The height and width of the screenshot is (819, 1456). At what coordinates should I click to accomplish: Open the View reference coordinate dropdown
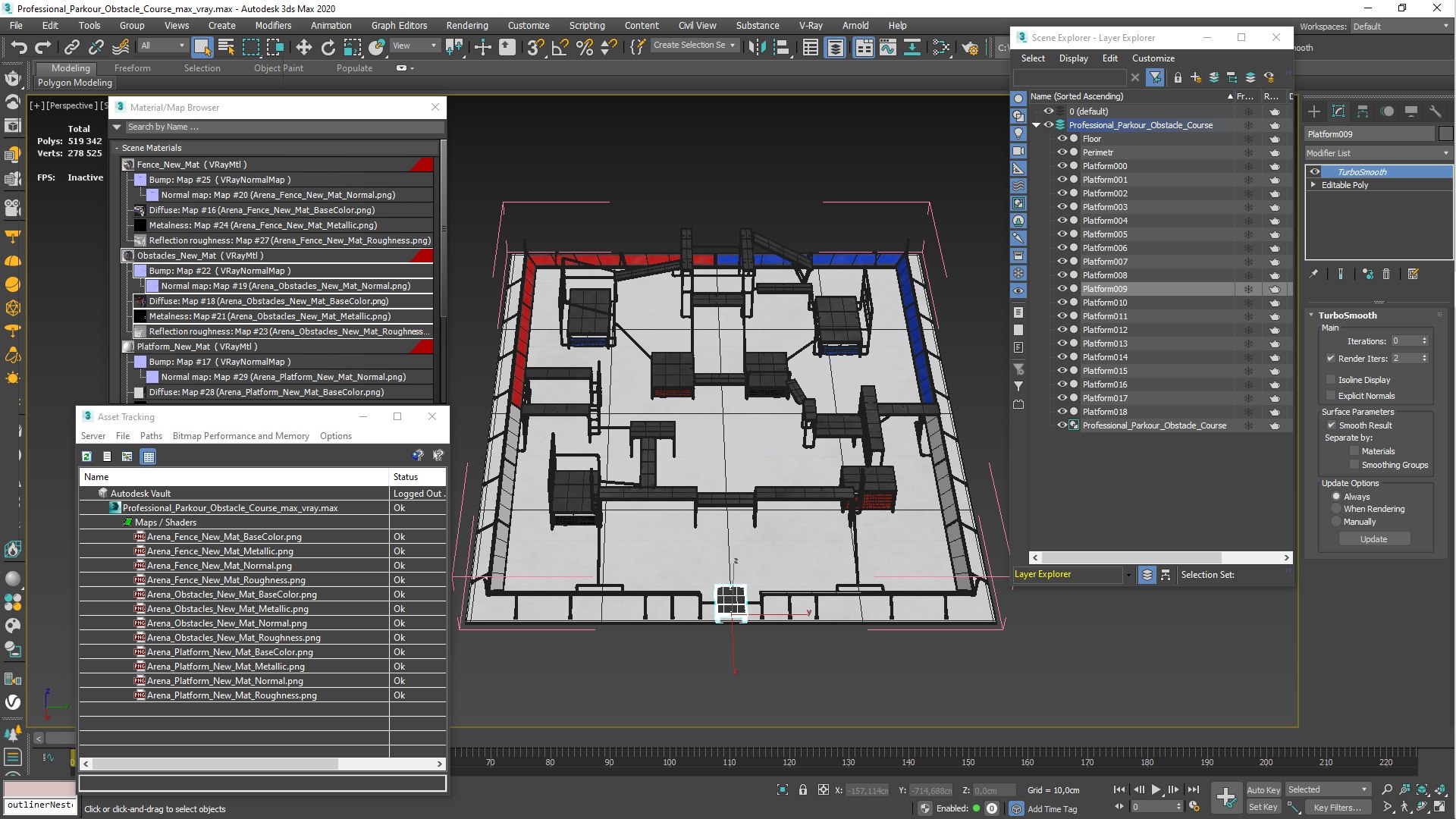click(414, 45)
